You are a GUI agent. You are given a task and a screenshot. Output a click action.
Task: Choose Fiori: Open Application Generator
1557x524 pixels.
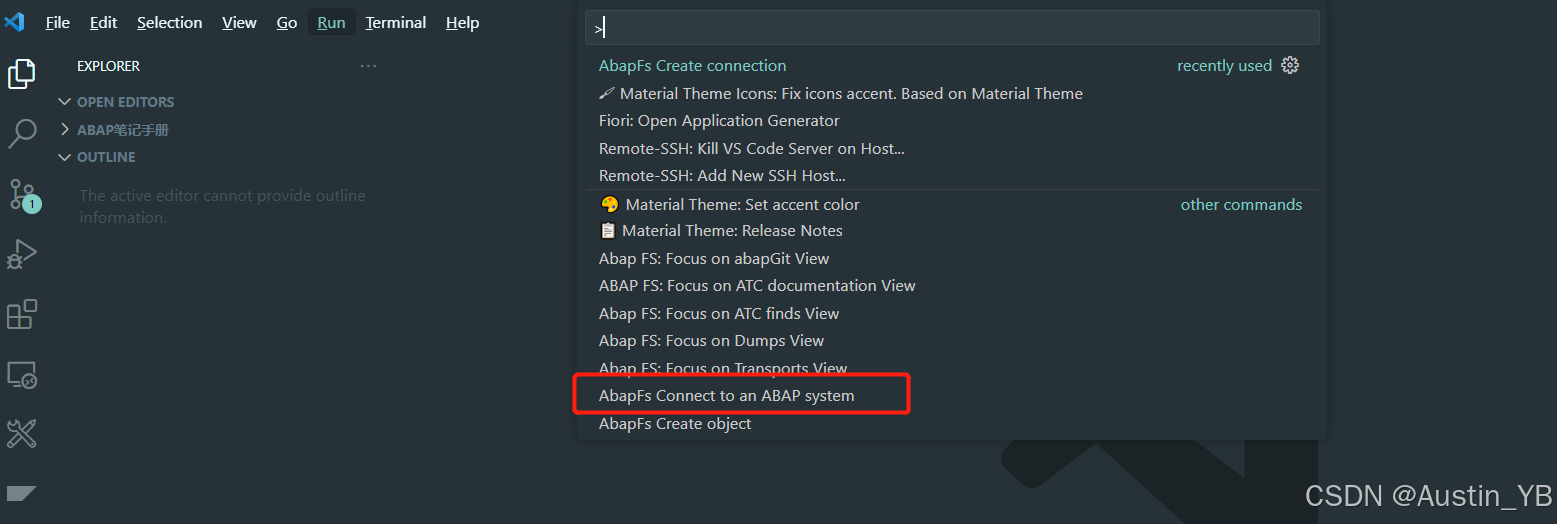coord(719,121)
